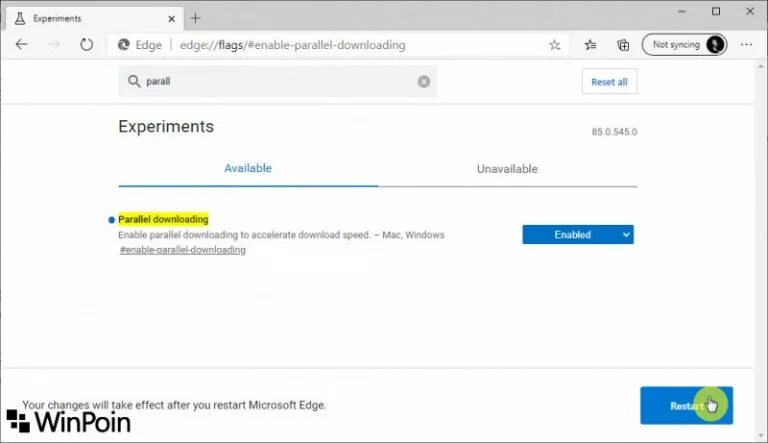Minimize the Edge window
This screenshot has width=768, height=443.
pyautogui.click(x=682, y=11)
